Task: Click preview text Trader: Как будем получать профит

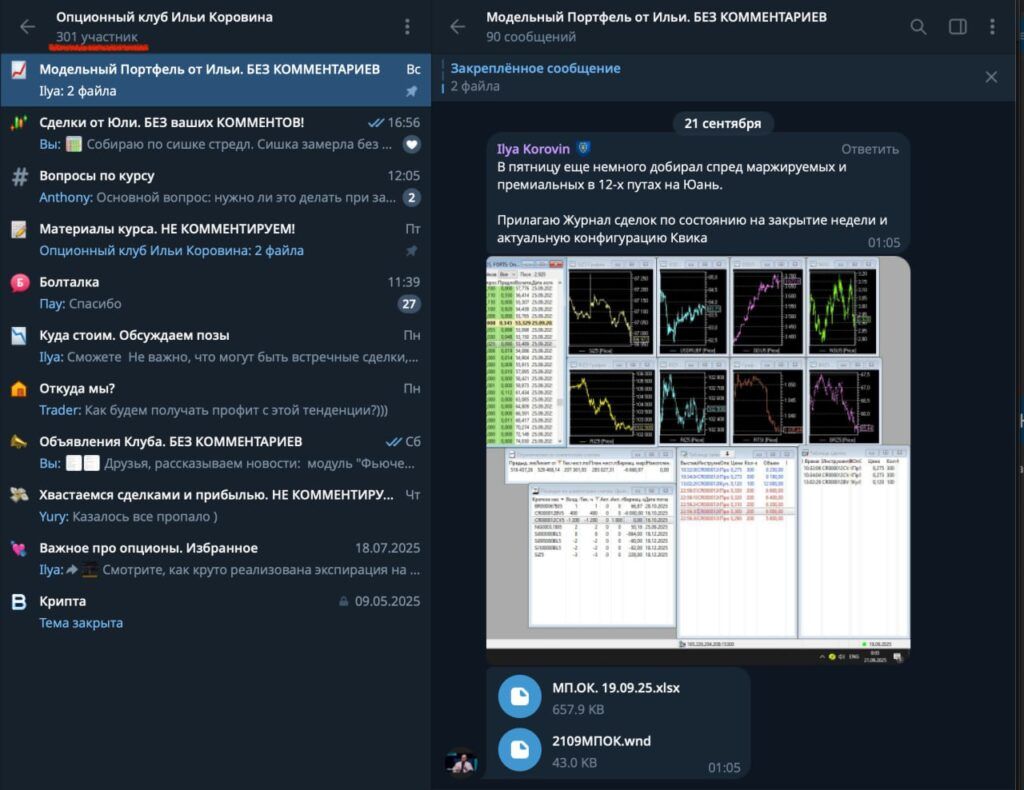Action: pyautogui.click(x=214, y=411)
